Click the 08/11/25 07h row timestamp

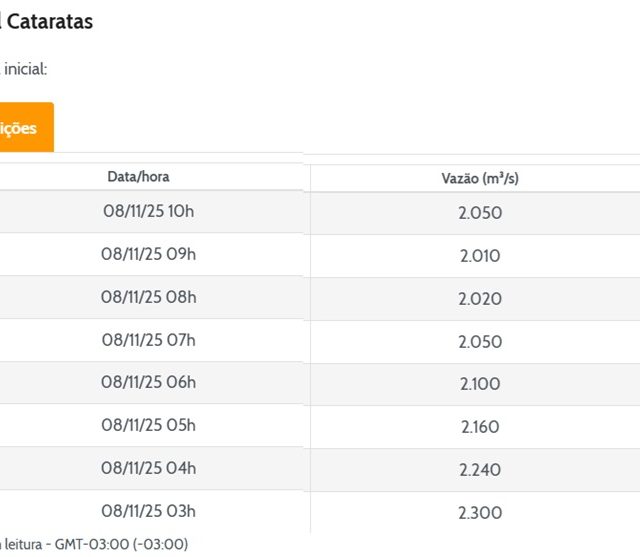click(149, 340)
